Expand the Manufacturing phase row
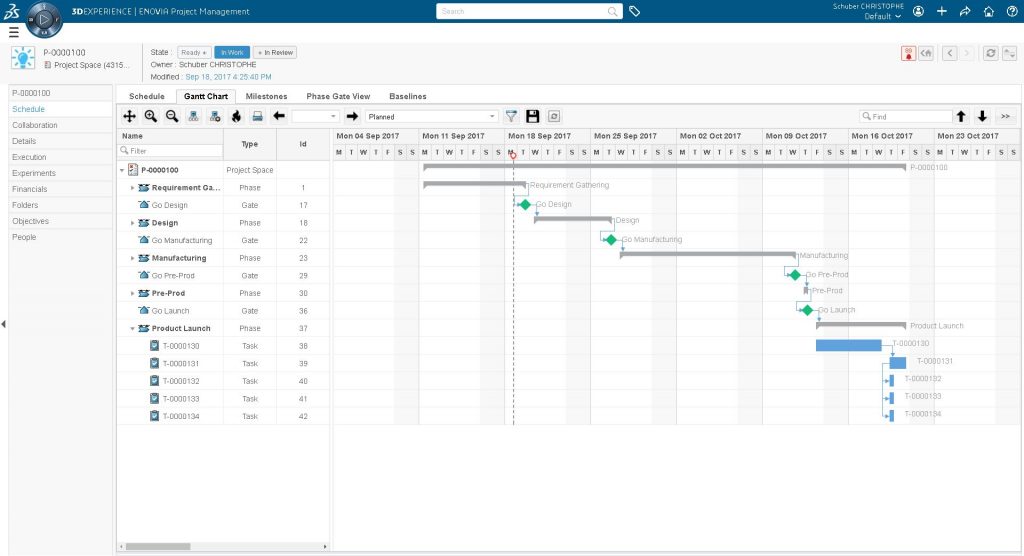 133,258
